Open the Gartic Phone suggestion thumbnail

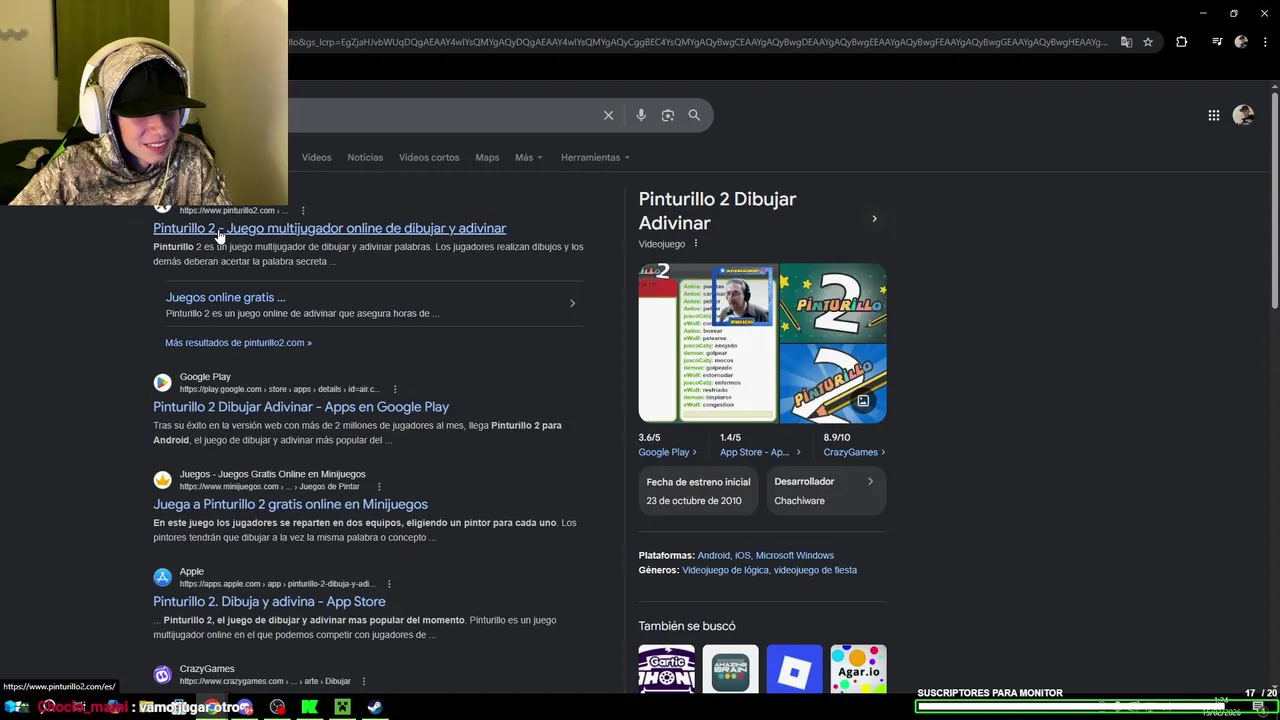click(667, 669)
